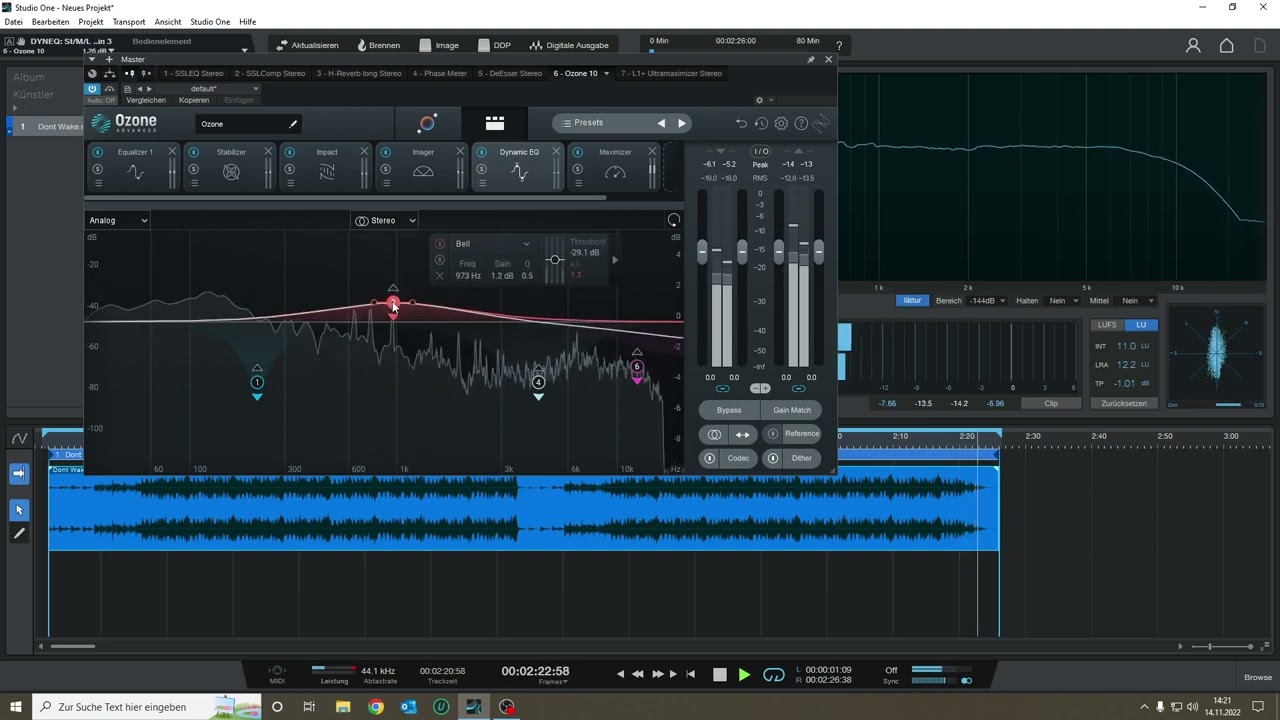The width and height of the screenshot is (1280, 720).
Task: Click the Ozone undo arrow icon
Action: [x=741, y=123]
